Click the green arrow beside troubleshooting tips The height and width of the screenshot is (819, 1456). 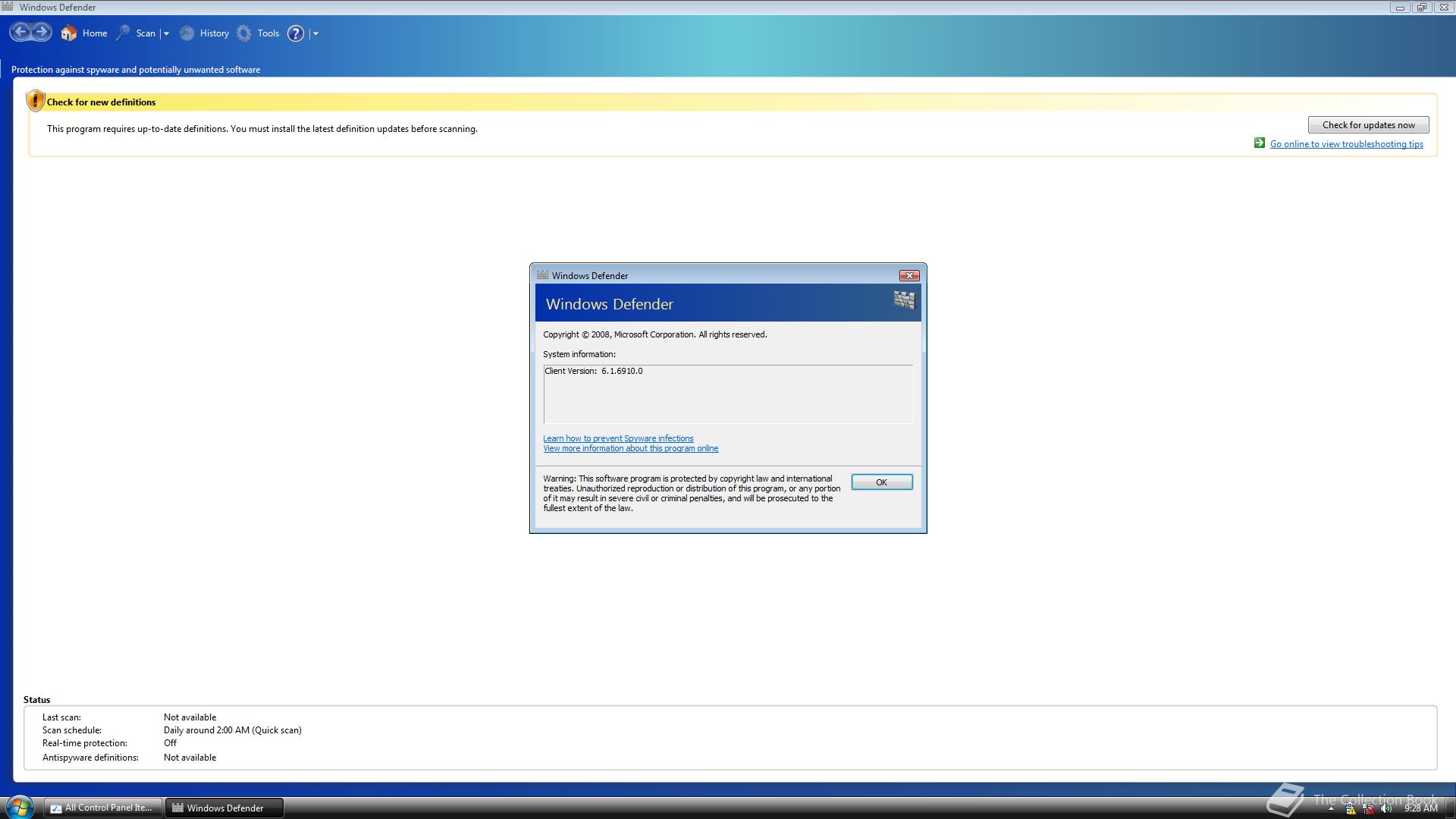[1259, 143]
